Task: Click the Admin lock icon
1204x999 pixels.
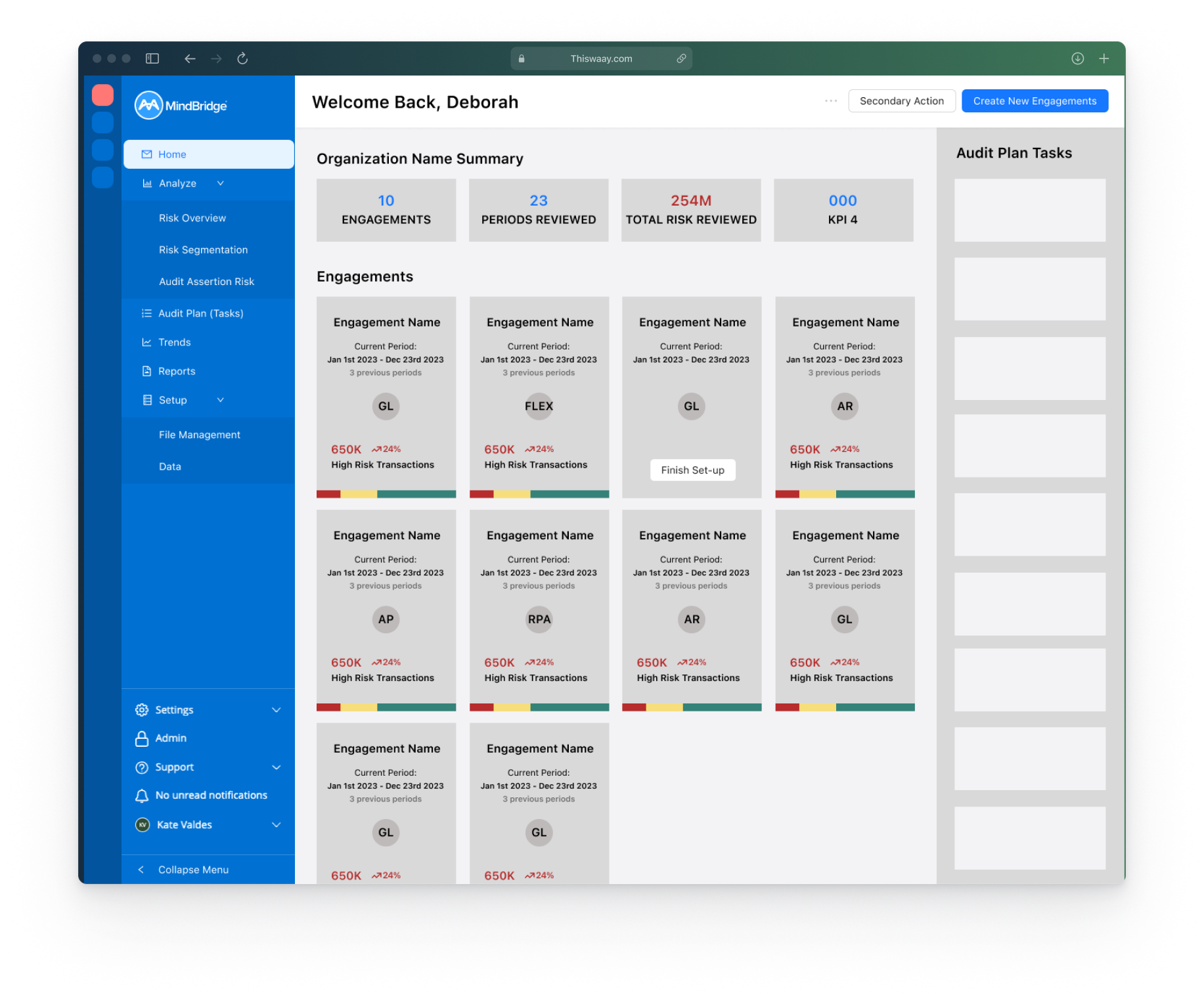Action: tap(142, 739)
